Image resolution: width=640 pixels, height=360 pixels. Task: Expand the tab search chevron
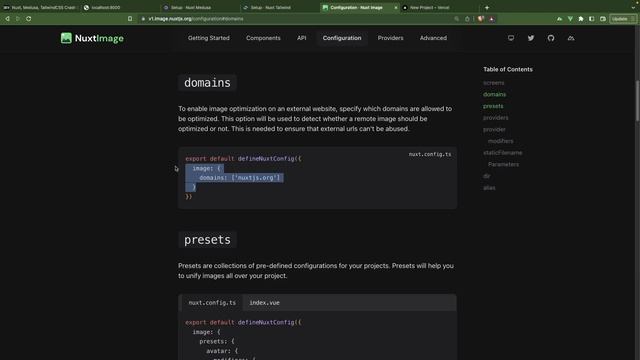click(x=633, y=7)
